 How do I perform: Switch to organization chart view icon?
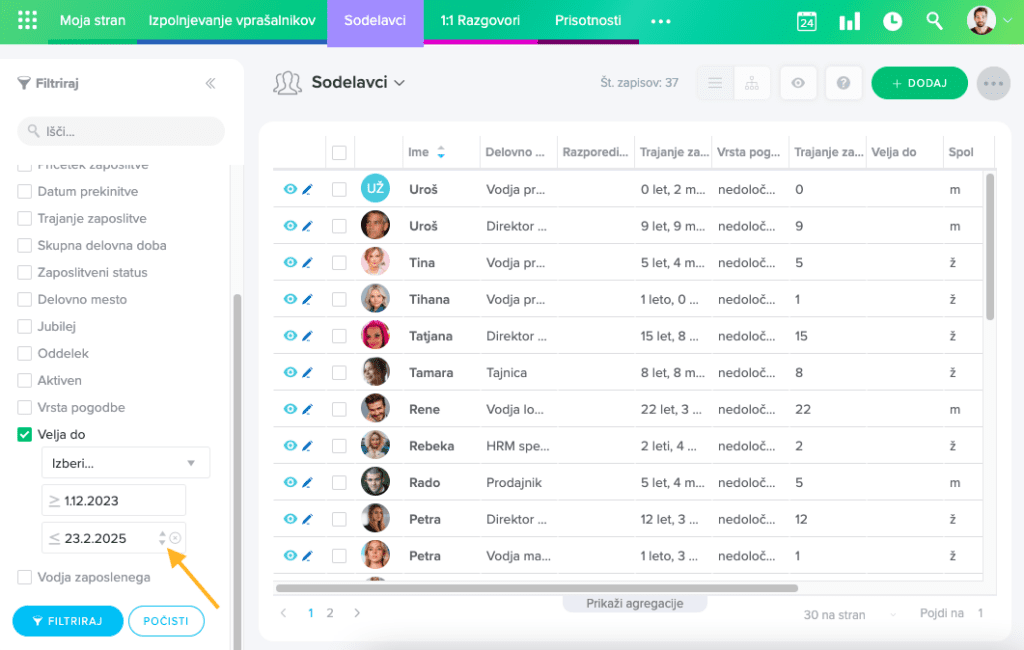pos(747,84)
